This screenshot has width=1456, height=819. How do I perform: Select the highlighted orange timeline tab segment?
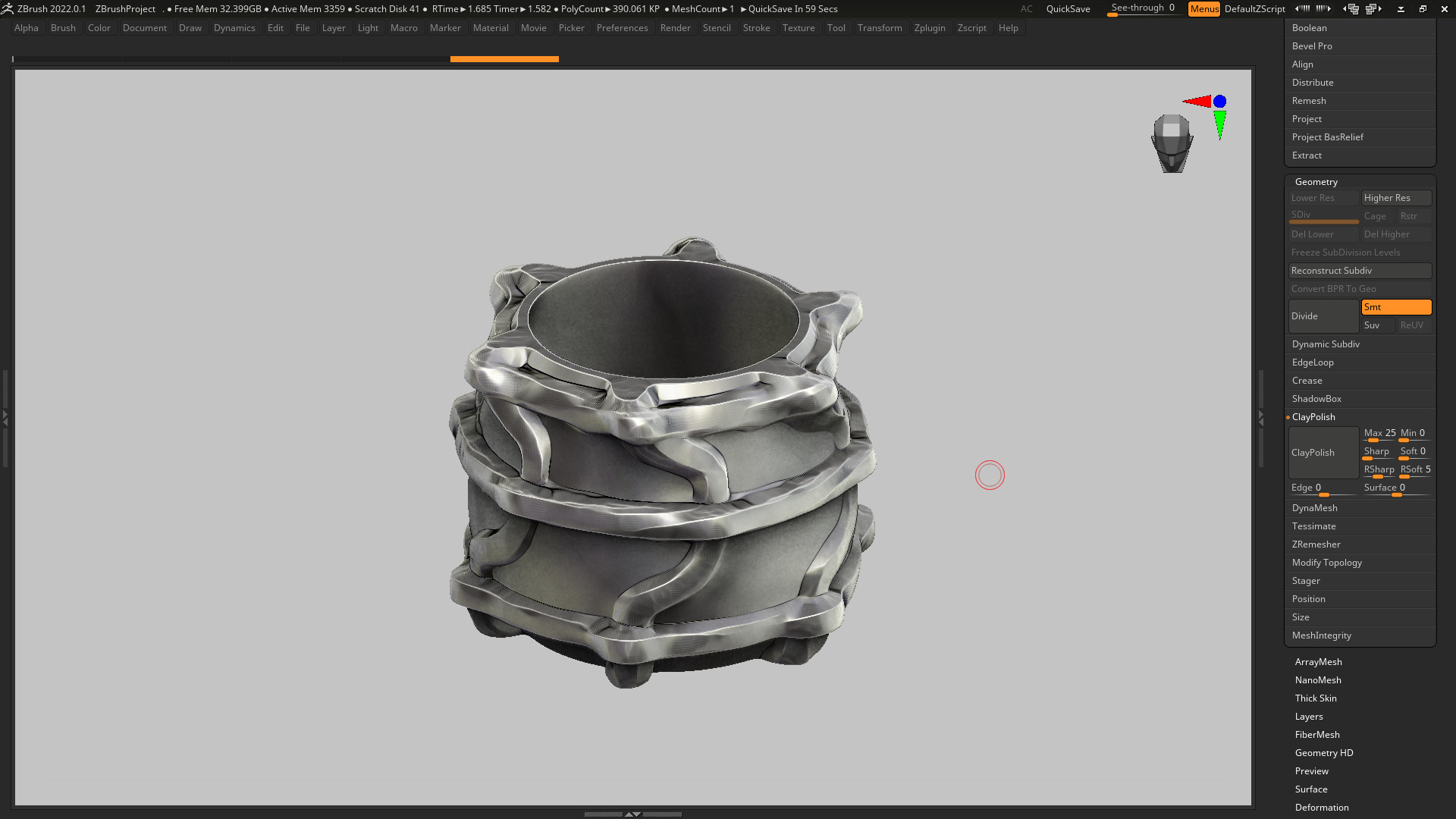click(x=504, y=59)
